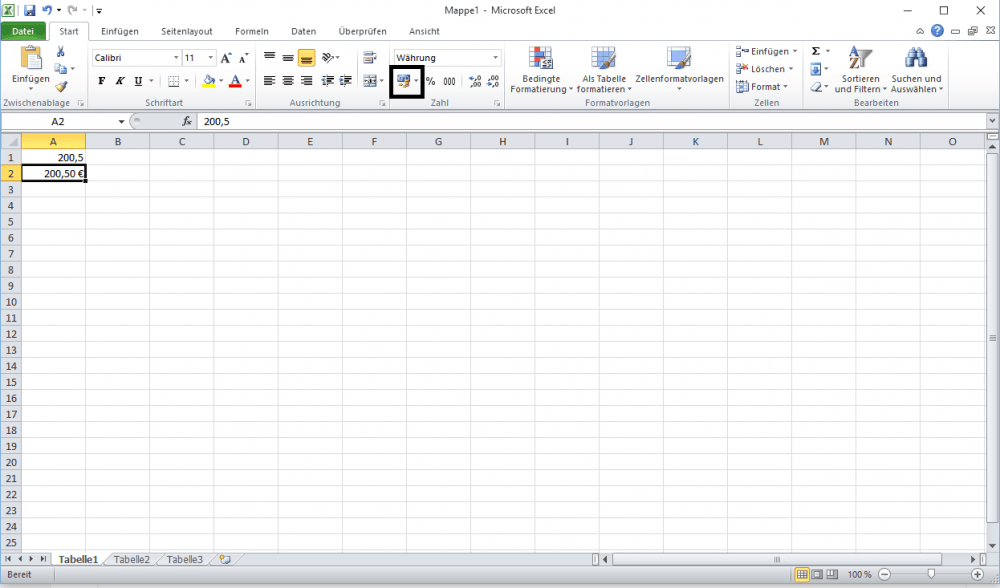Screen dimensions: 1000x588
Task: Click the Clear eraser icon
Action: 816,87
